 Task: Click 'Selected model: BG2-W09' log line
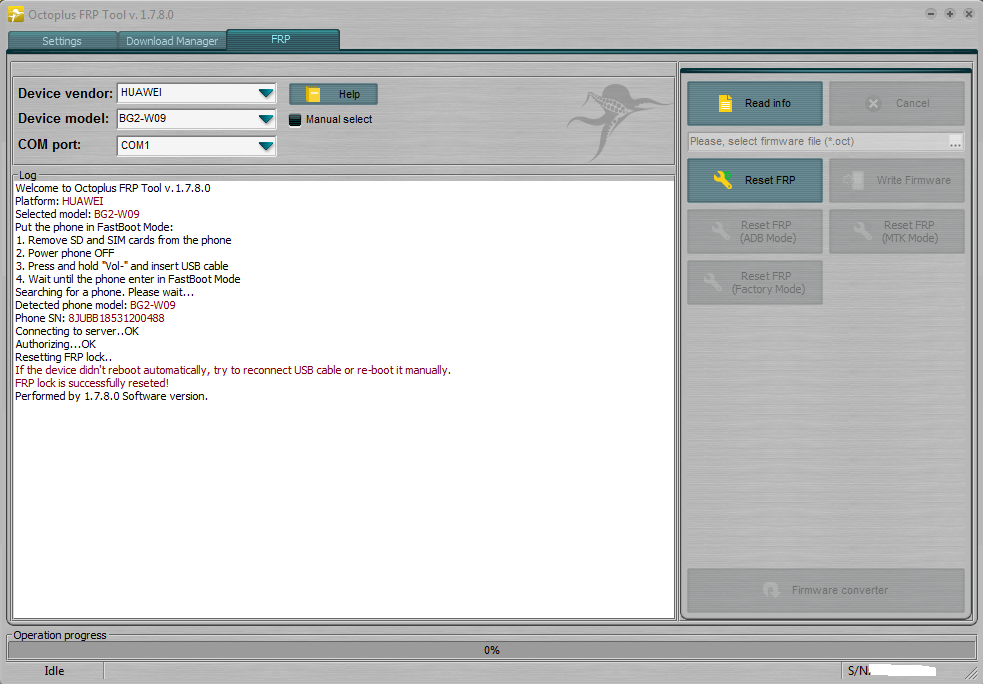click(x=77, y=214)
